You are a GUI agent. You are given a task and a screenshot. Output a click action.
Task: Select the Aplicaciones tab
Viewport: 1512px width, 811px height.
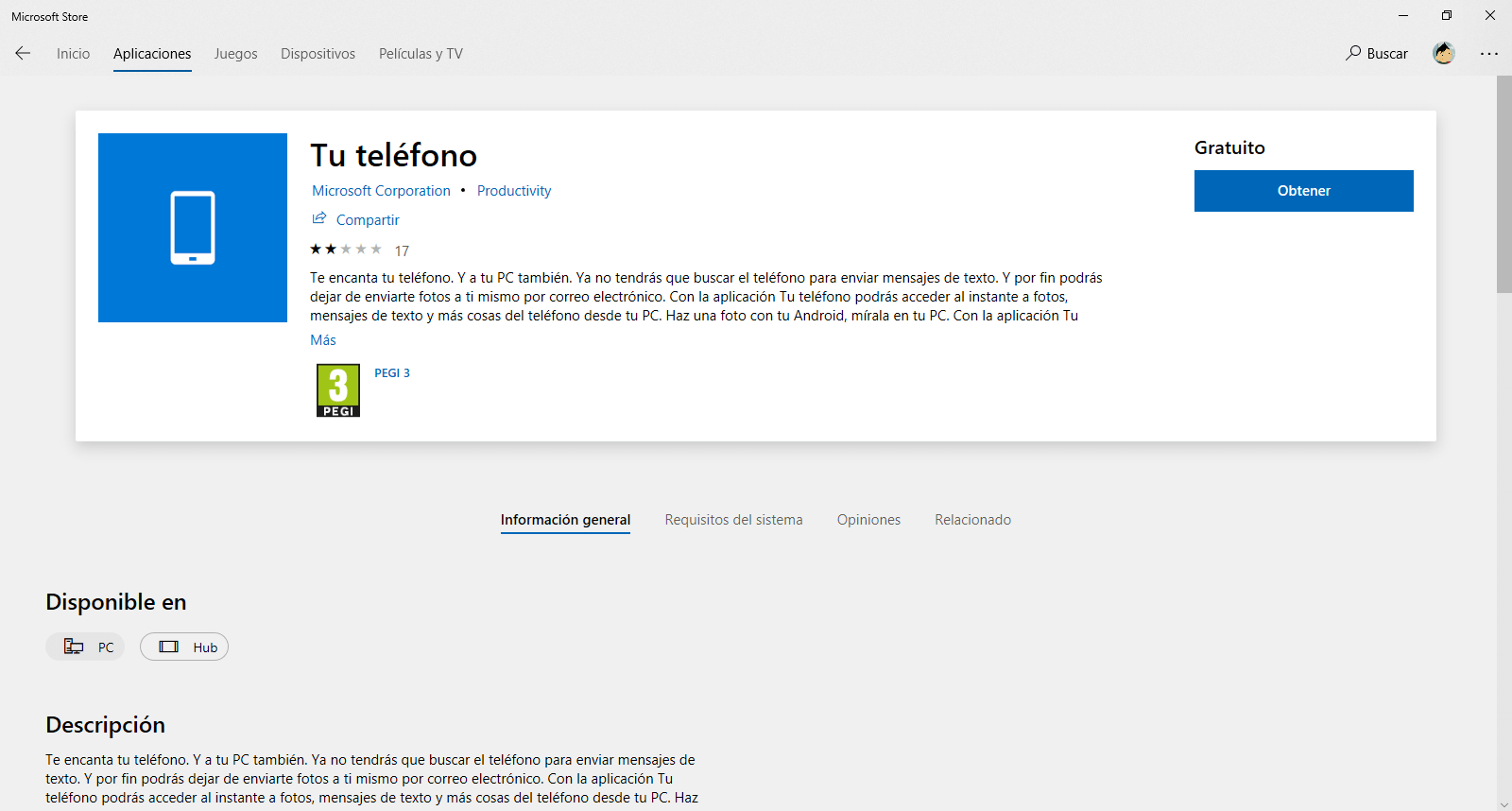point(152,54)
